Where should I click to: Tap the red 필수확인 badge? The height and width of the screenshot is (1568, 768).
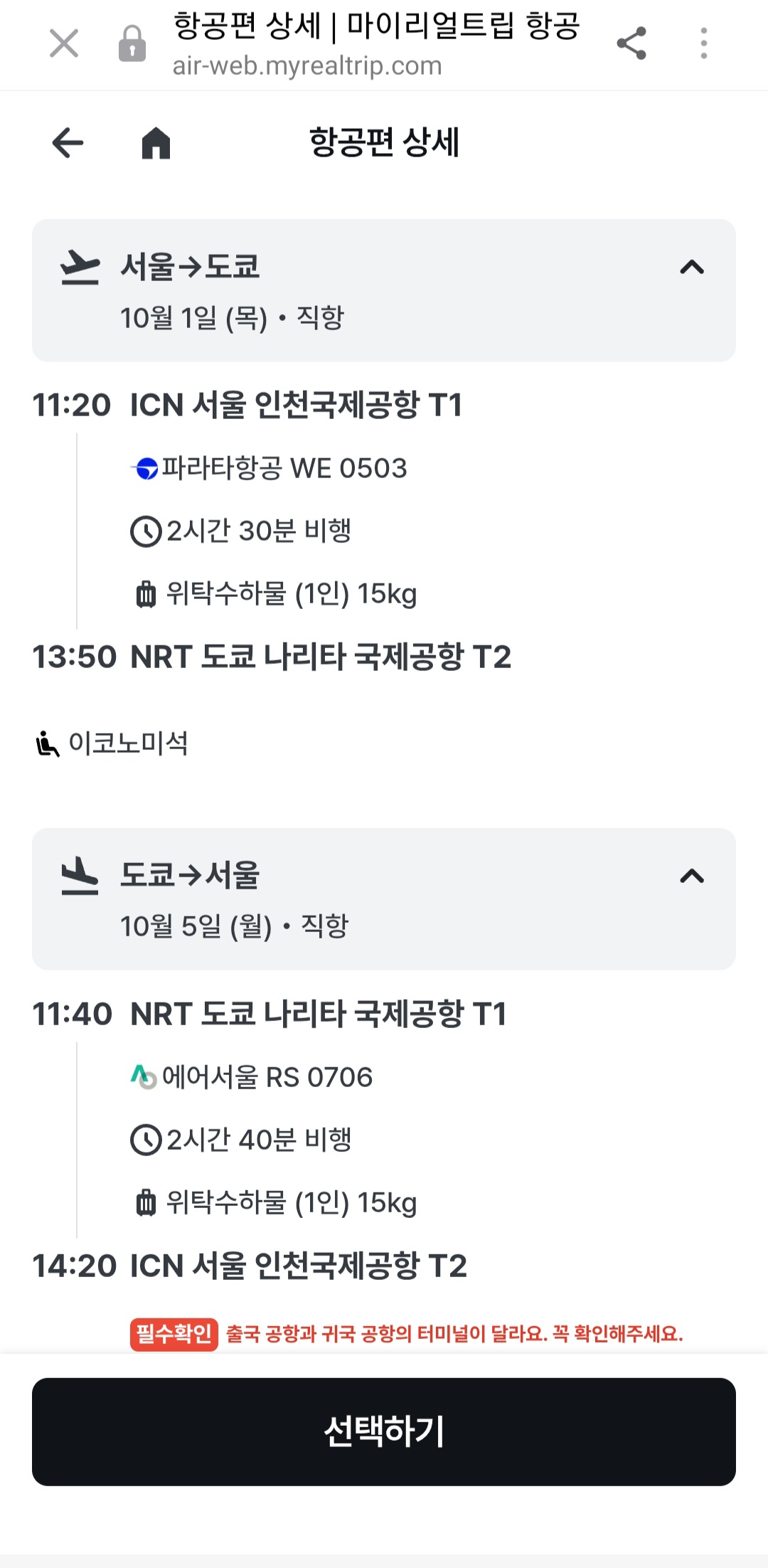click(174, 1333)
